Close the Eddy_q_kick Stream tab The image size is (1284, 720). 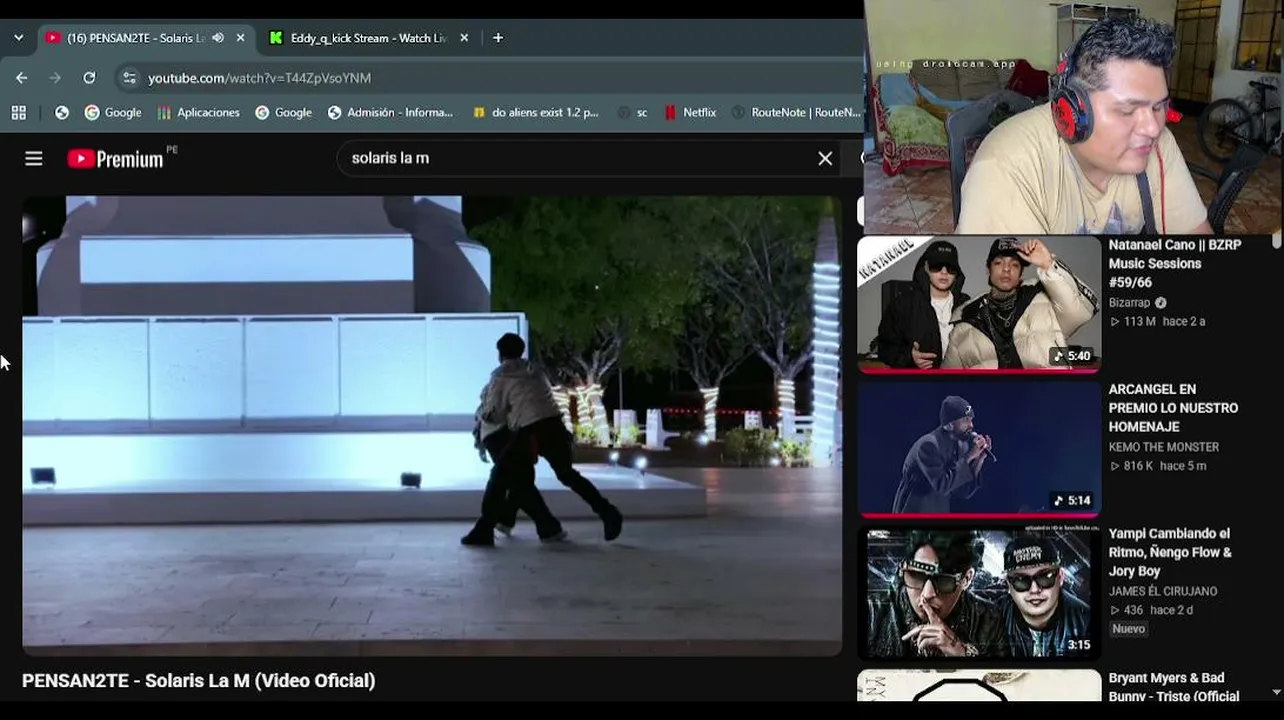pos(464,38)
